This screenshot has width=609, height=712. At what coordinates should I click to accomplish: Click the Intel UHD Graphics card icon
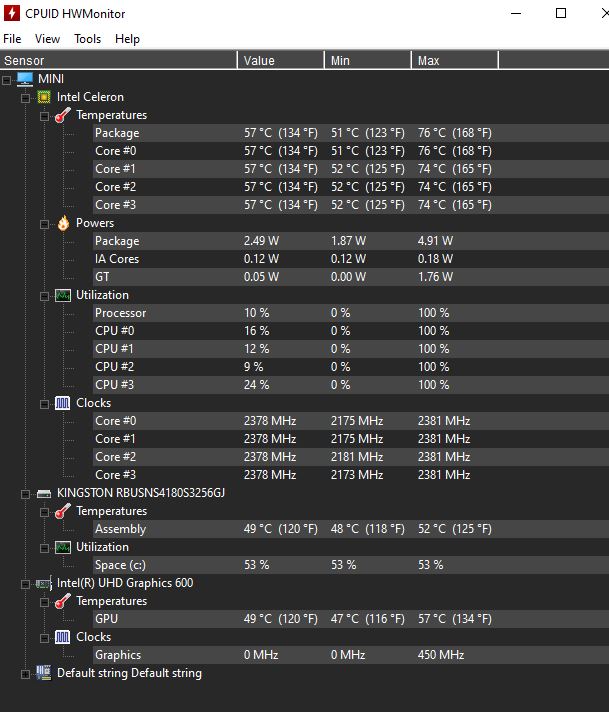click(x=44, y=583)
